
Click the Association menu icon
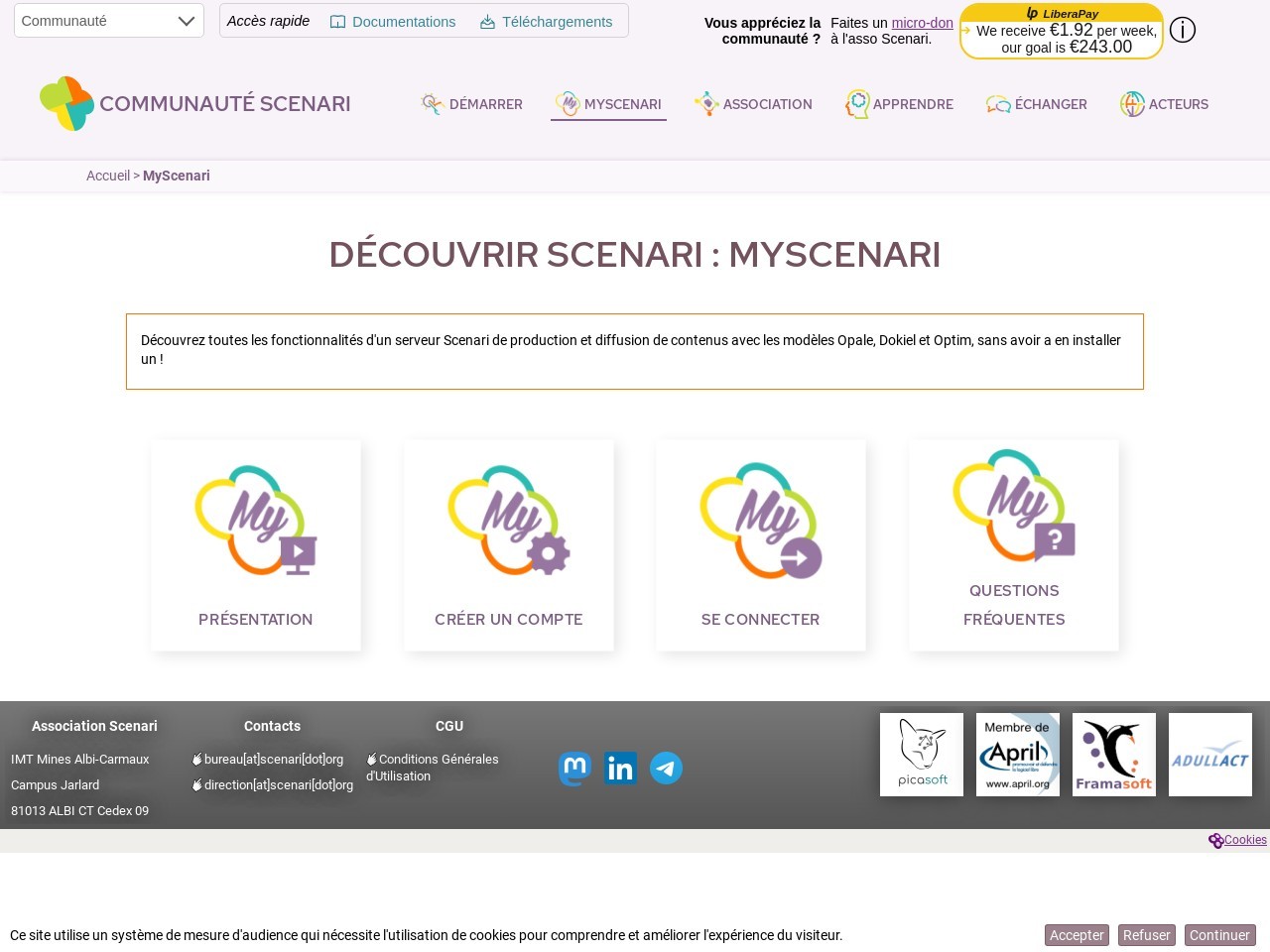pyautogui.click(x=706, y=104)
